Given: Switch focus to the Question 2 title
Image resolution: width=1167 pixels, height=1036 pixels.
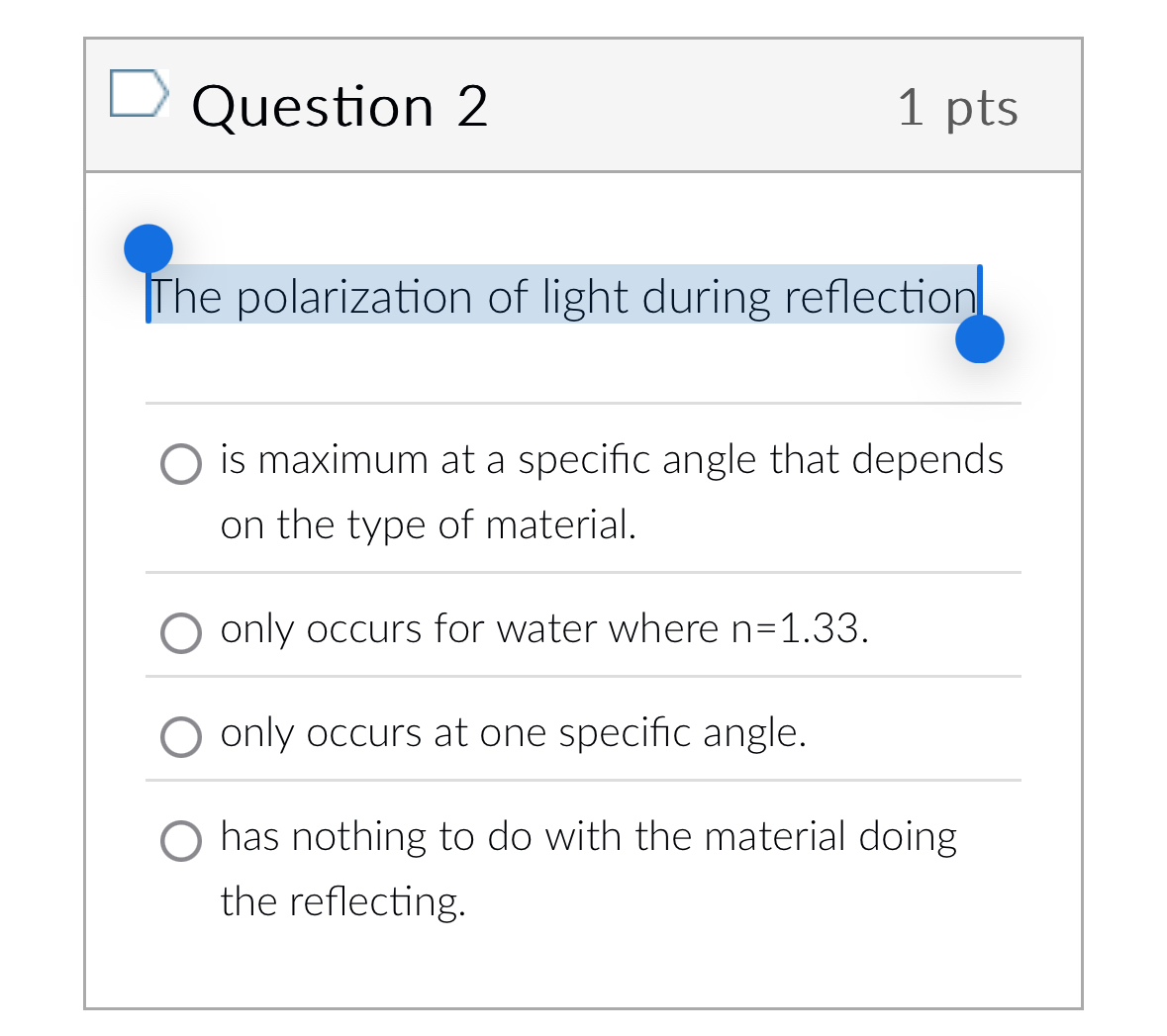Looking at the screenshot, I should pos(340,106).
